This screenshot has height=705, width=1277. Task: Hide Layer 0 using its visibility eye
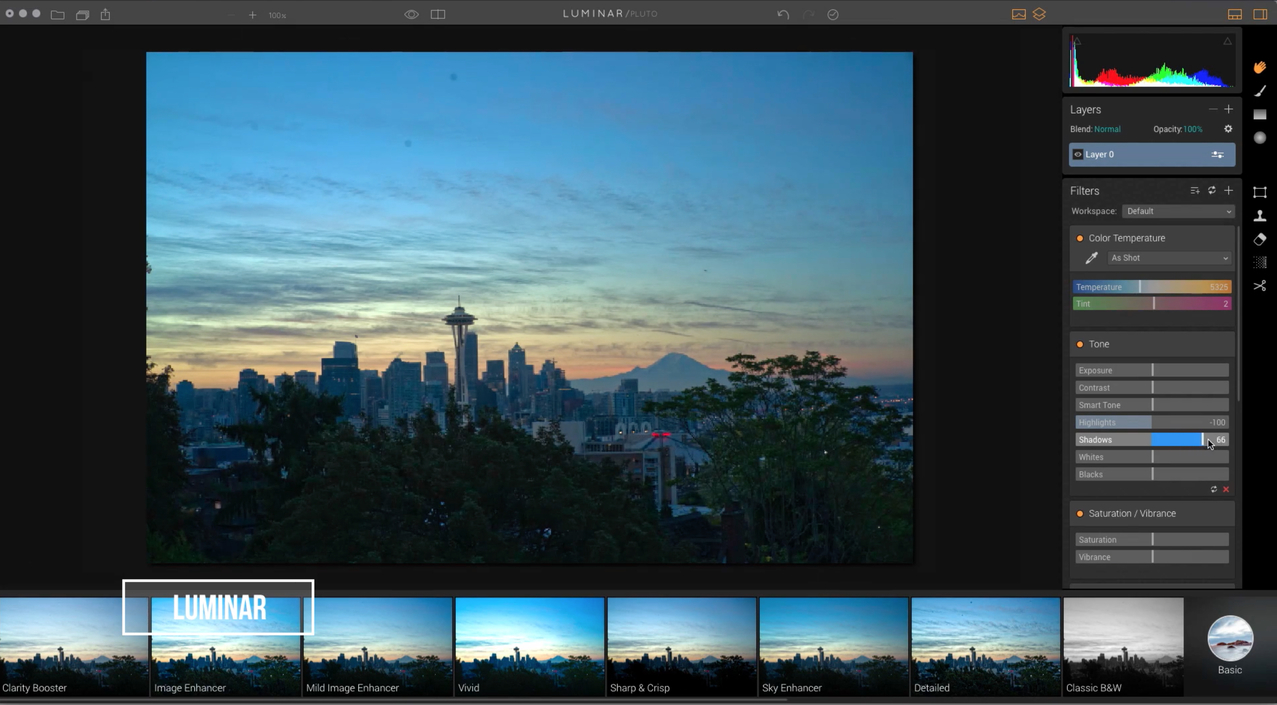point(1078,154)
